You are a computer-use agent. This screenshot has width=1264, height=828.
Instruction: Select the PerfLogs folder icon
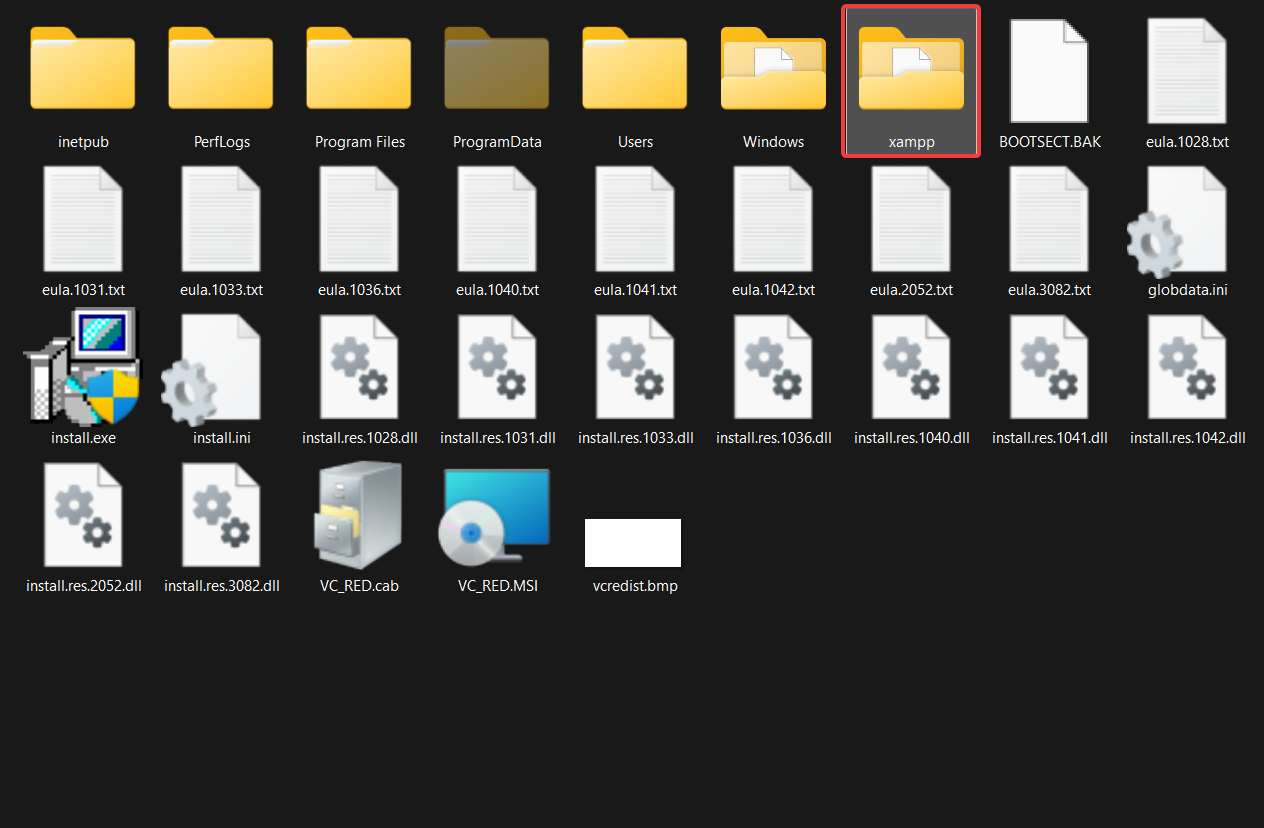coord(221,68)
